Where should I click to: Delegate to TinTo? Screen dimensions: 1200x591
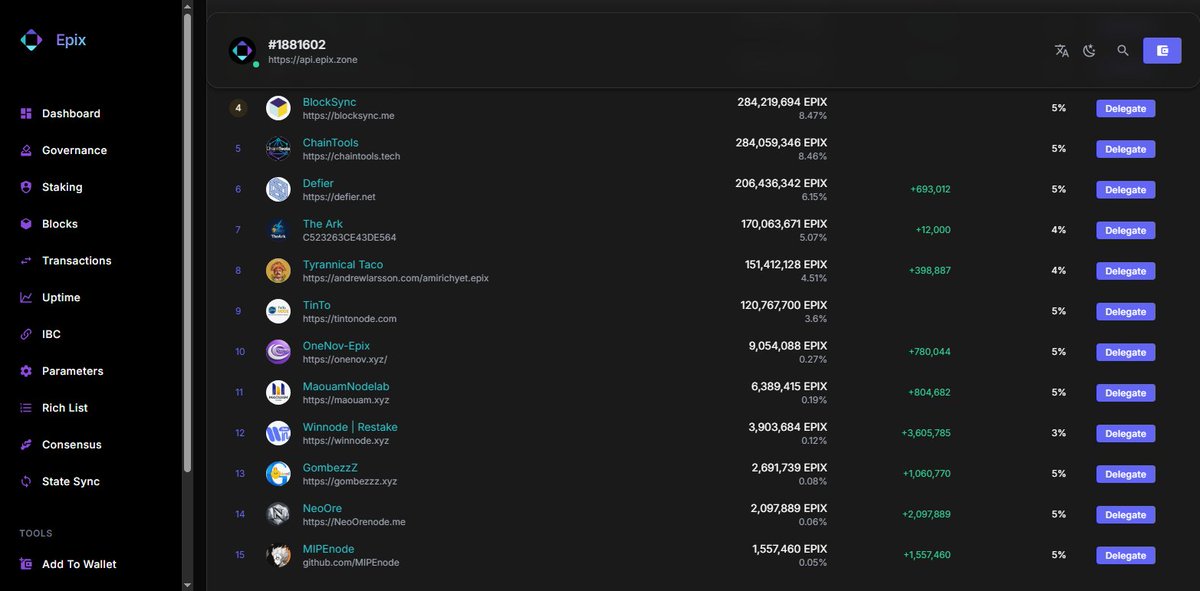pos(1125,312)
